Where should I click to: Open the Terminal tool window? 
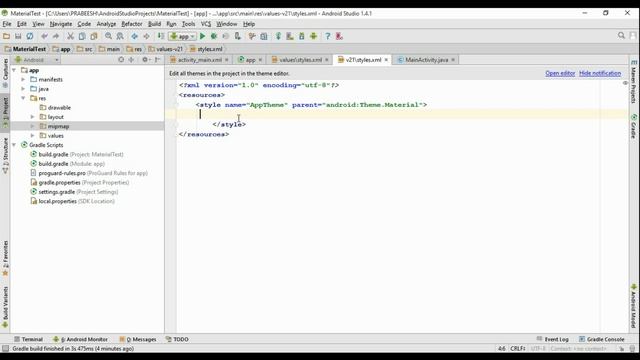[x=28, y=339]
